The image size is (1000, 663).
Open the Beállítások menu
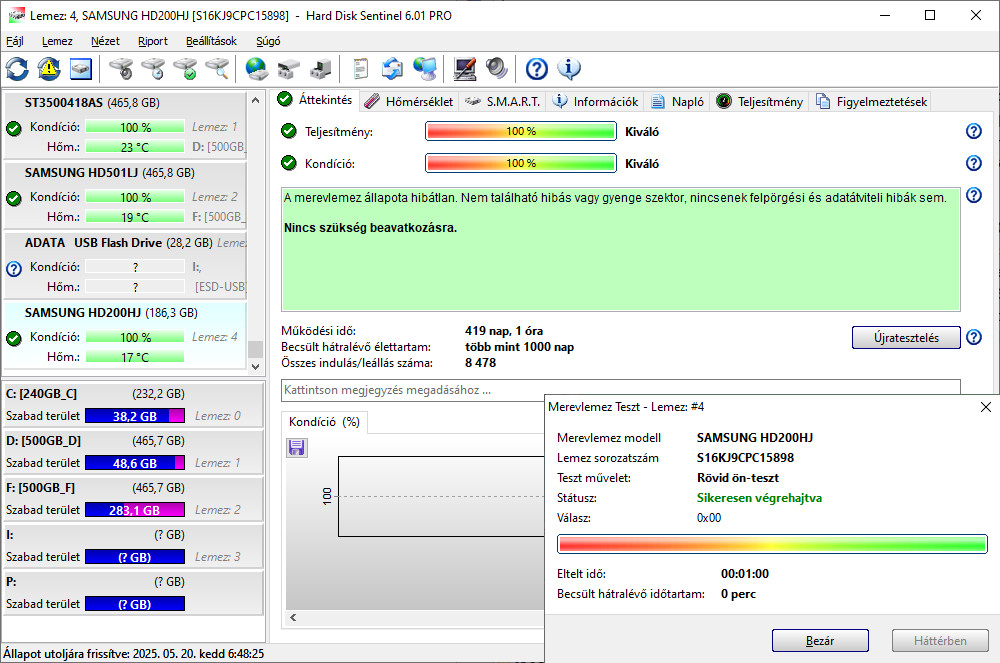(x=211, y=41)
